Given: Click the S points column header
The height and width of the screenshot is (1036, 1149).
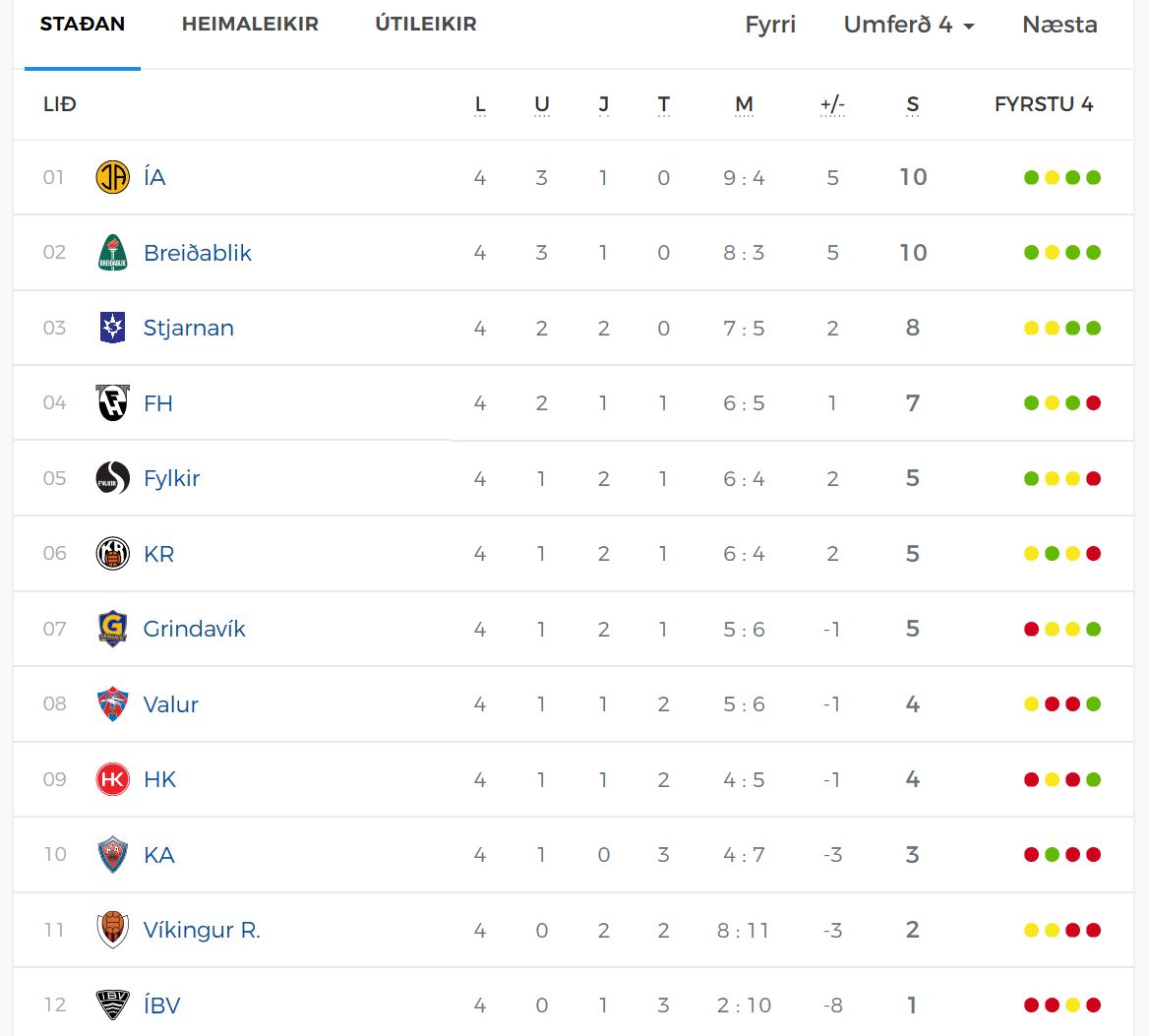Looking at the screenshot, I should [912, 104].
